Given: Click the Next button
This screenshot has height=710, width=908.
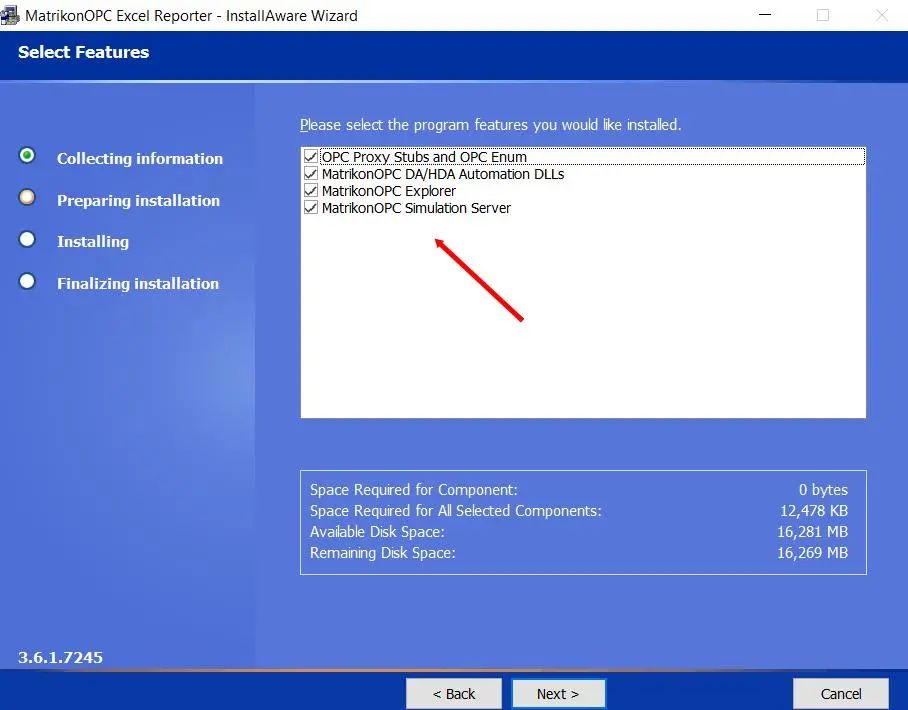Looking at the screenshot, I should [x=558, y=693].
